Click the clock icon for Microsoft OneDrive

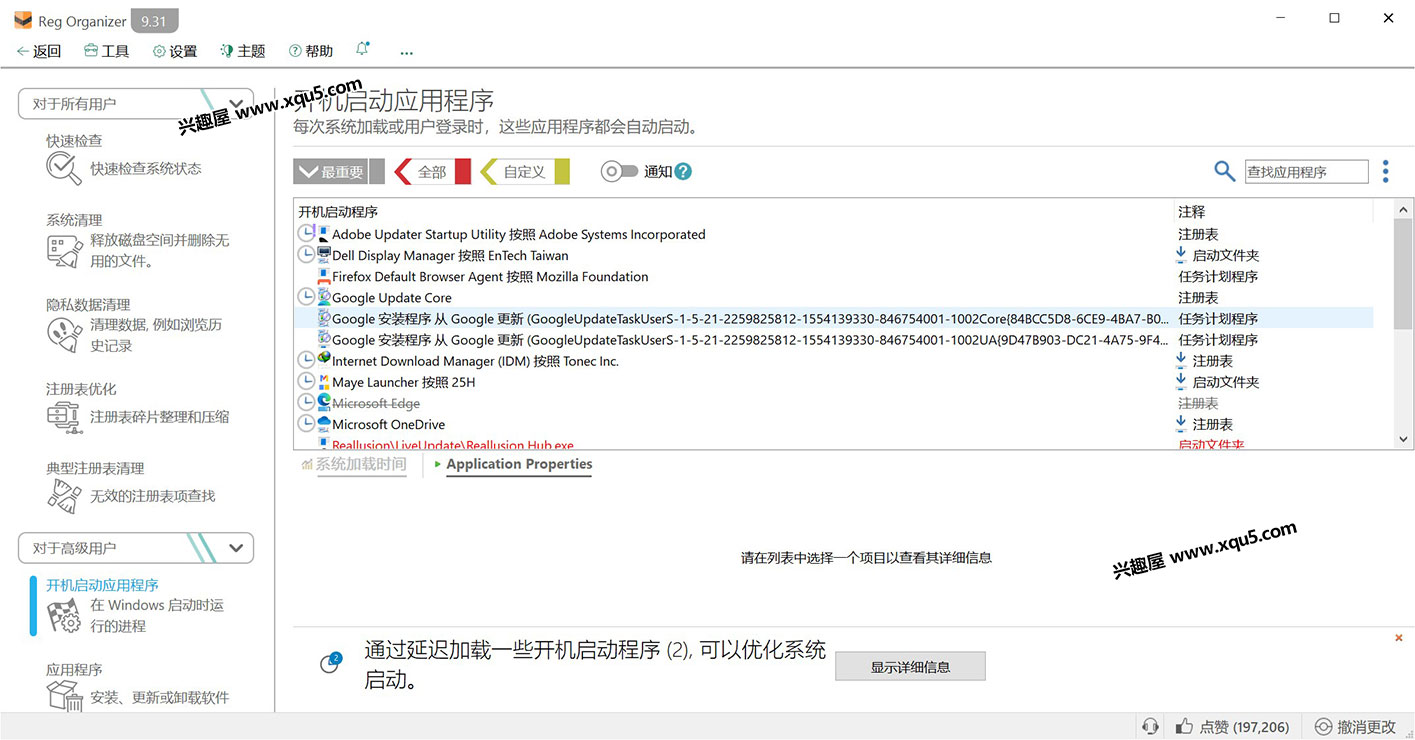[306, 424]
